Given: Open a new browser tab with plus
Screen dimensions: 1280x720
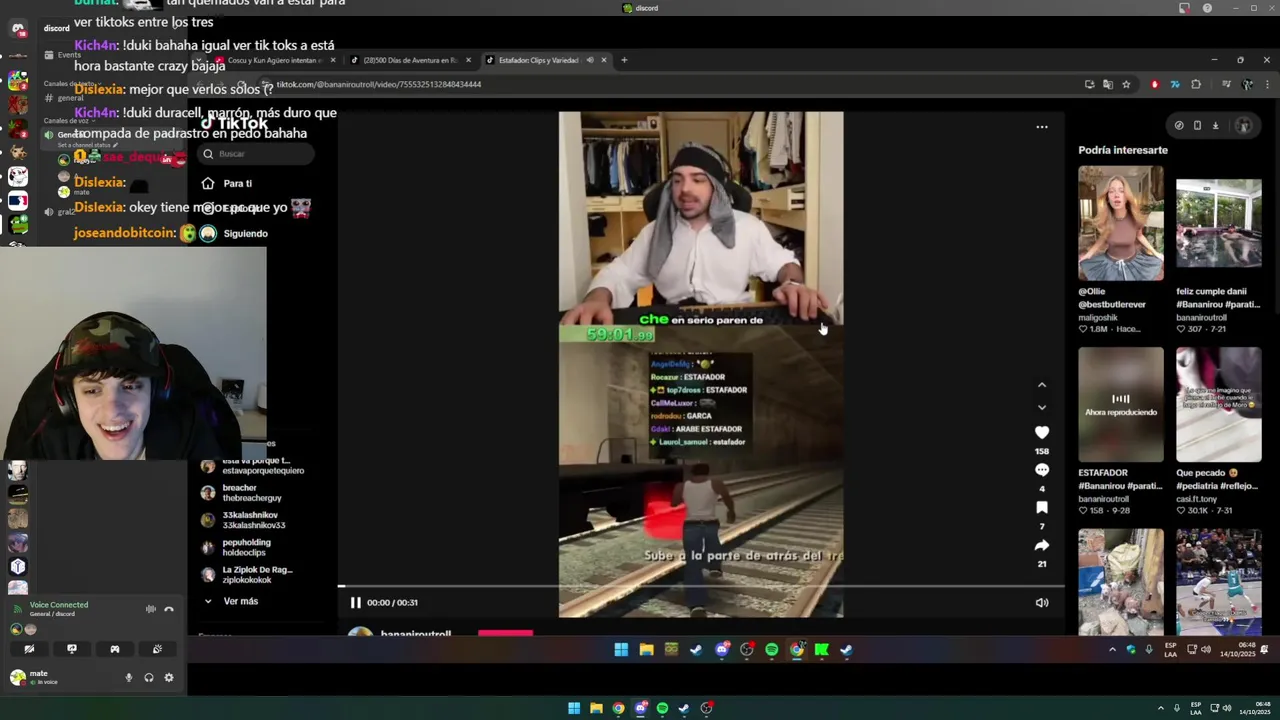Looking at the screenshot, I should 624,60.
